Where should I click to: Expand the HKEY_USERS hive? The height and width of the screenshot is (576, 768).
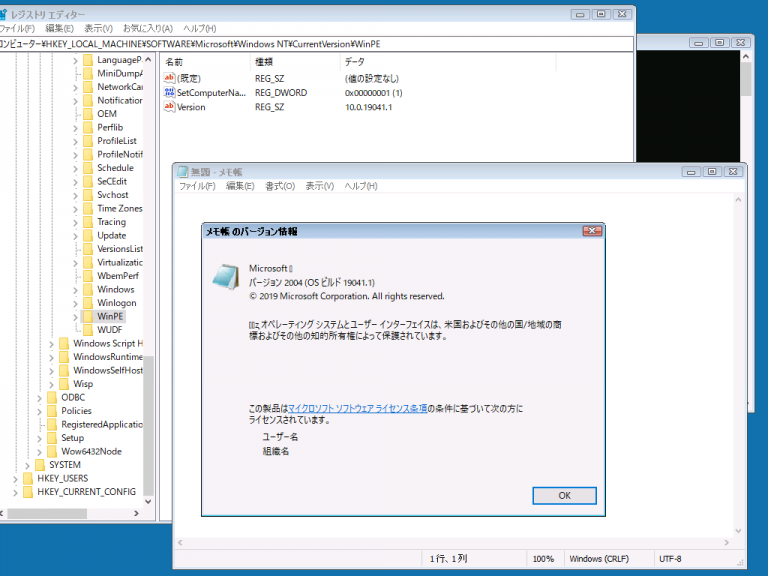pos(16,479)
